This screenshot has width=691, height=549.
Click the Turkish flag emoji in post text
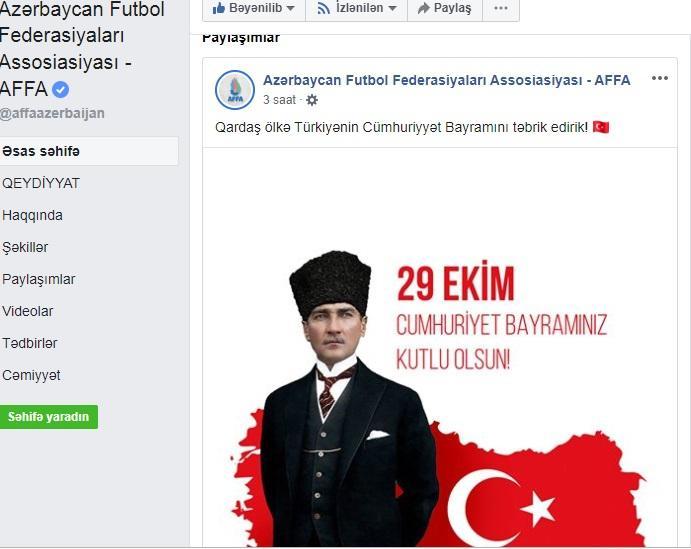click(x=601, y=127)
